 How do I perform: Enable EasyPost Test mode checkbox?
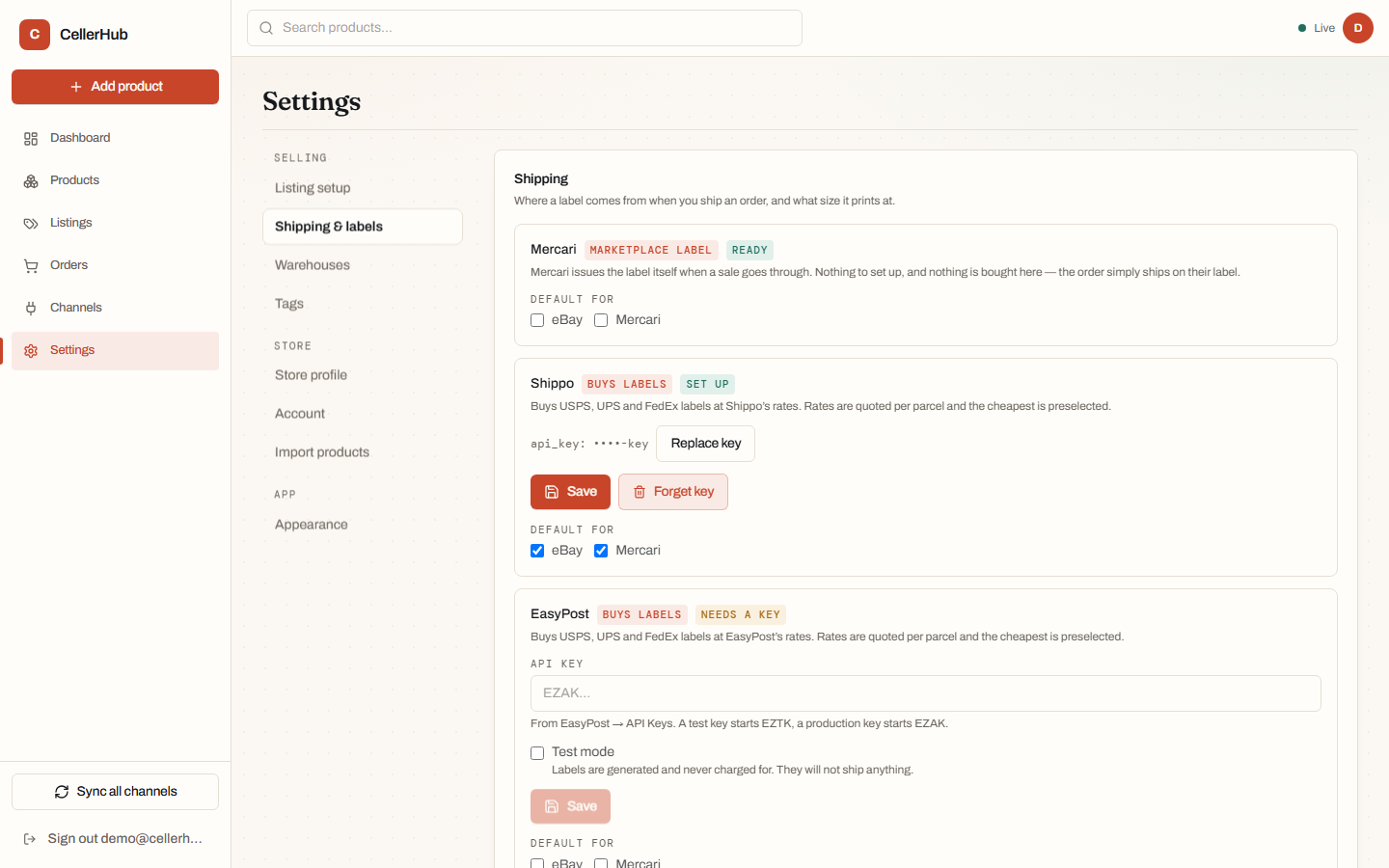click(537, 753)
